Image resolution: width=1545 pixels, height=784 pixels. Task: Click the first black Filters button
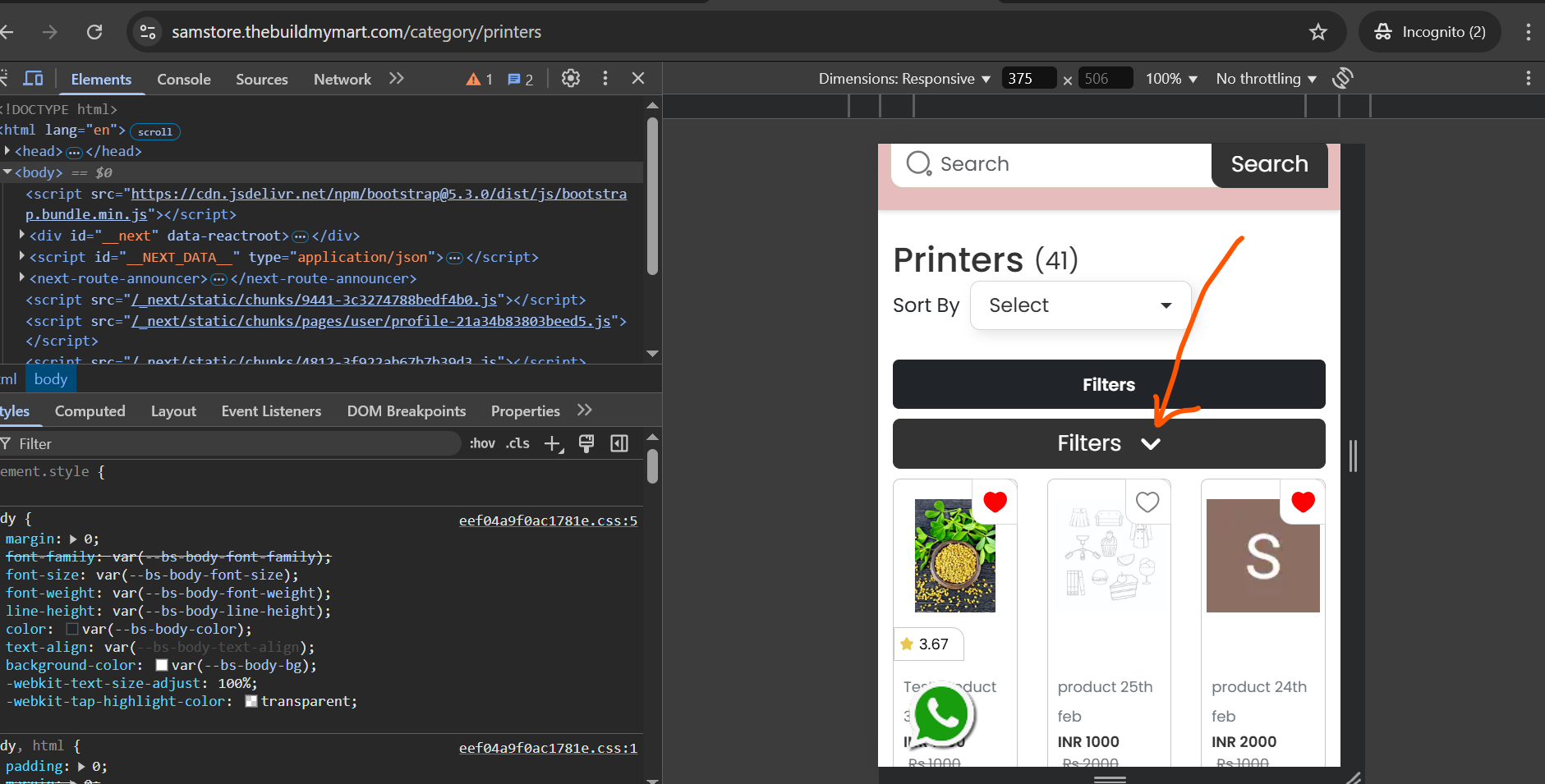(1109, 384)
